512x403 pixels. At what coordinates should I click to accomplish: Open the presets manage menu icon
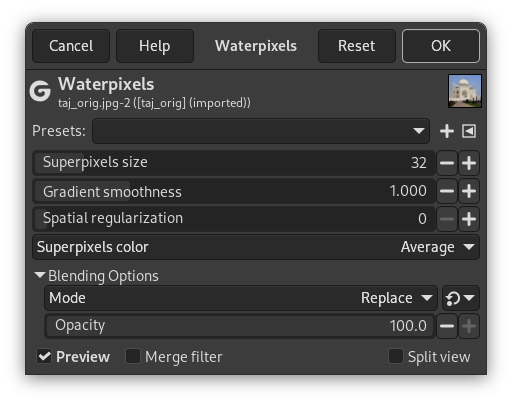469,131
